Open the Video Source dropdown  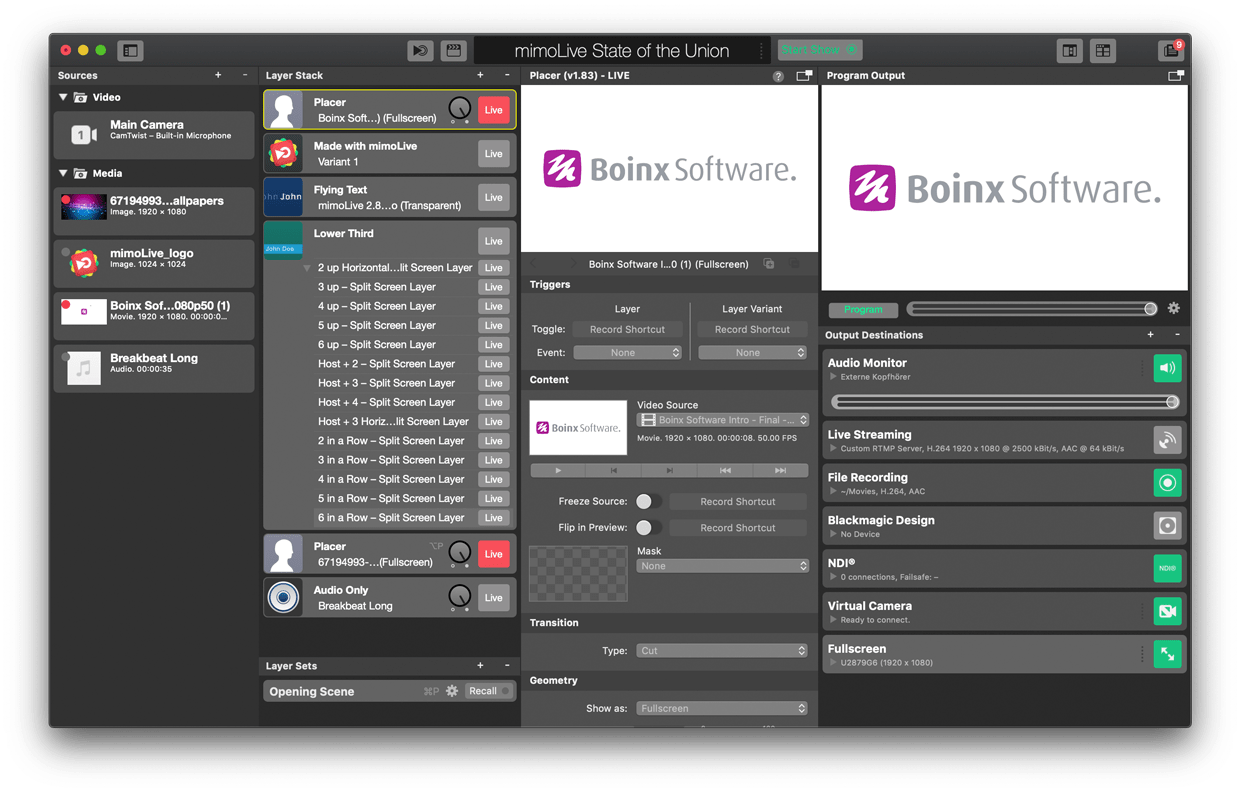722,420
